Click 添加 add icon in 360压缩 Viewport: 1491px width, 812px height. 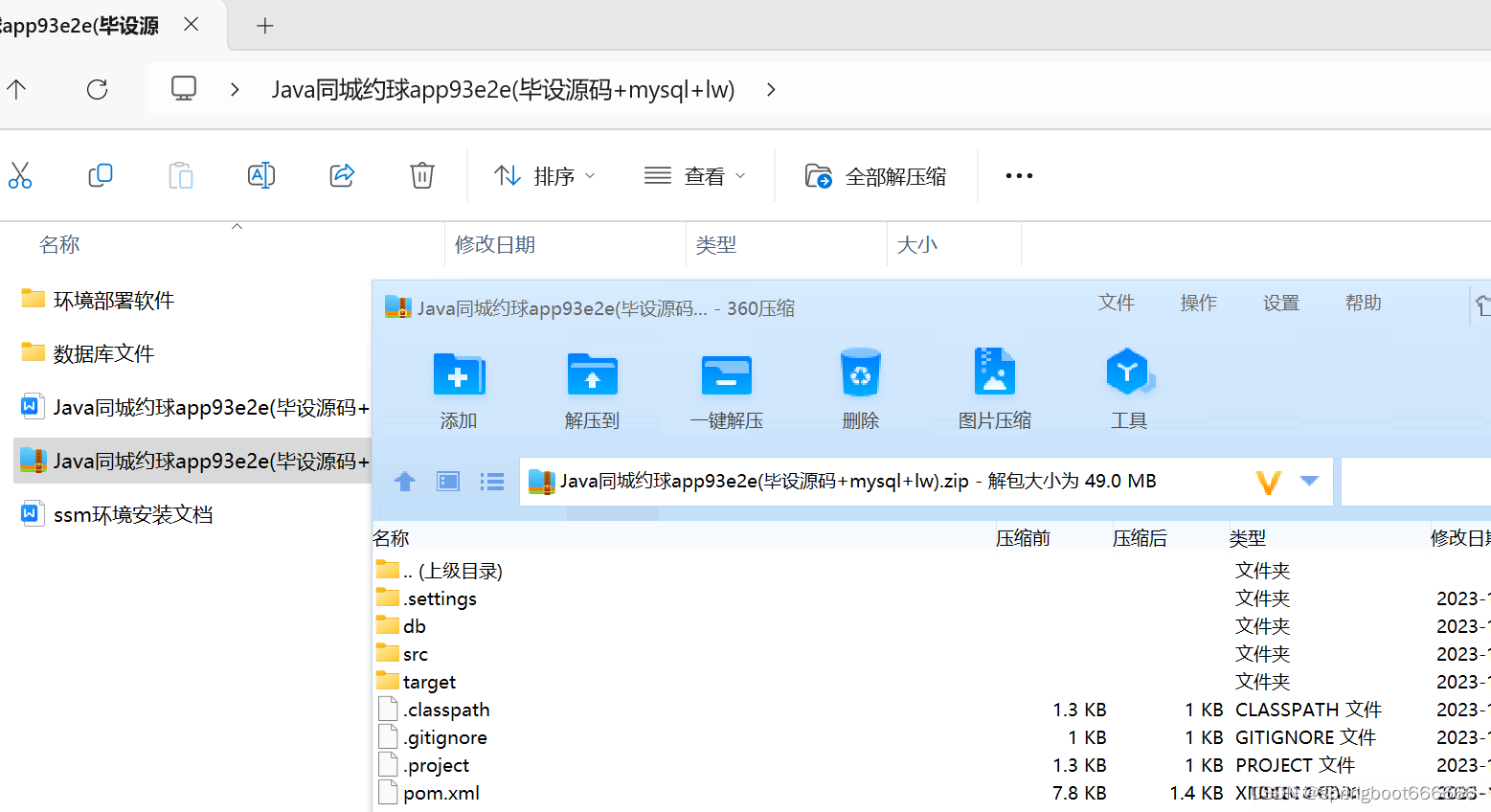pos(459,390)
